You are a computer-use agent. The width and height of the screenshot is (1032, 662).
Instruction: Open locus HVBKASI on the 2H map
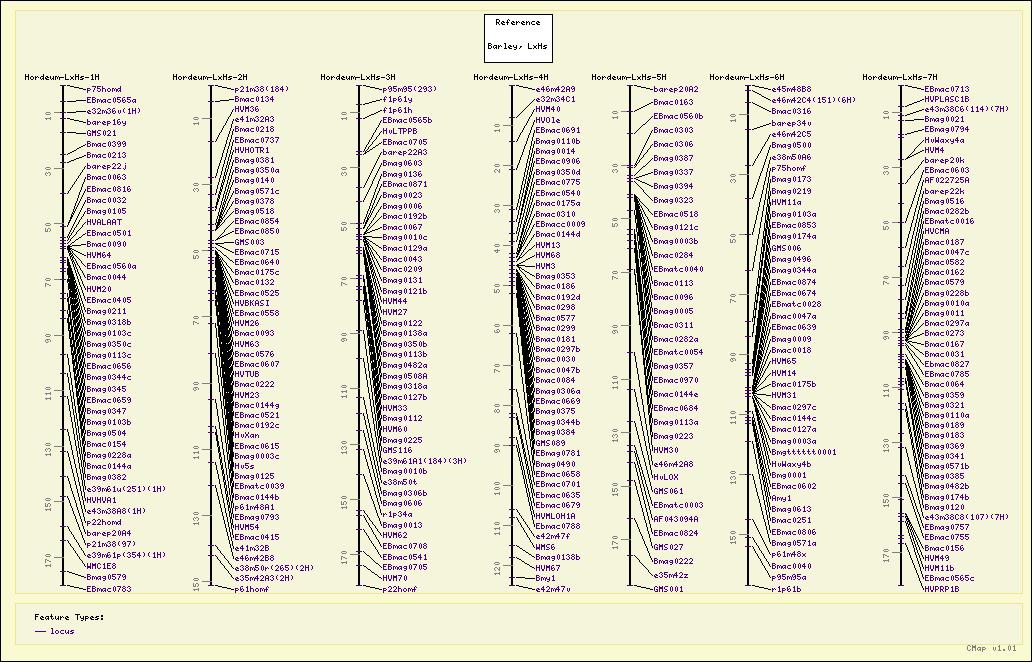pyautogui.click(x=252, y=302)
